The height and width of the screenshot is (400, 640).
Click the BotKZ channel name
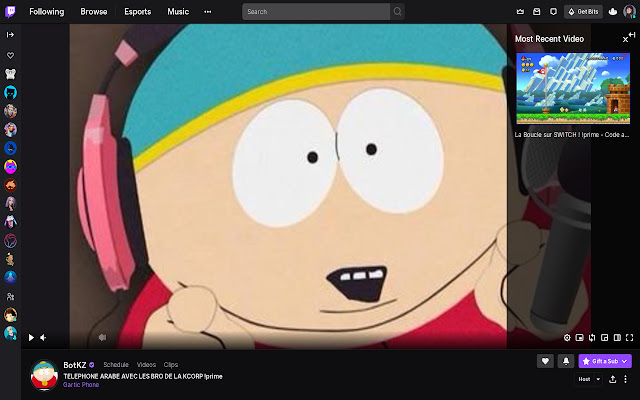pos(75,365)
